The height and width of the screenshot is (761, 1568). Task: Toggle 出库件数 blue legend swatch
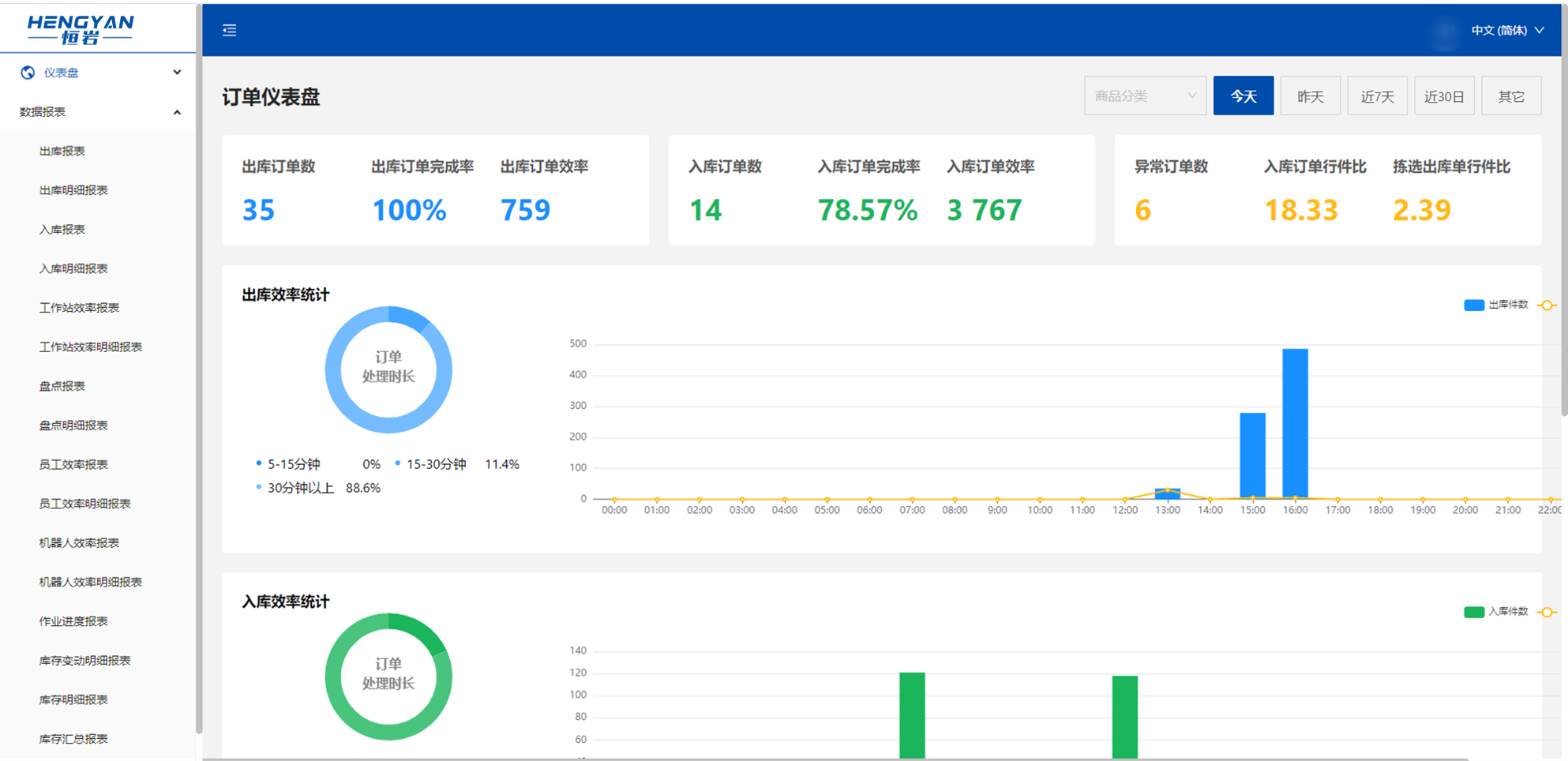click(1474, 306)
